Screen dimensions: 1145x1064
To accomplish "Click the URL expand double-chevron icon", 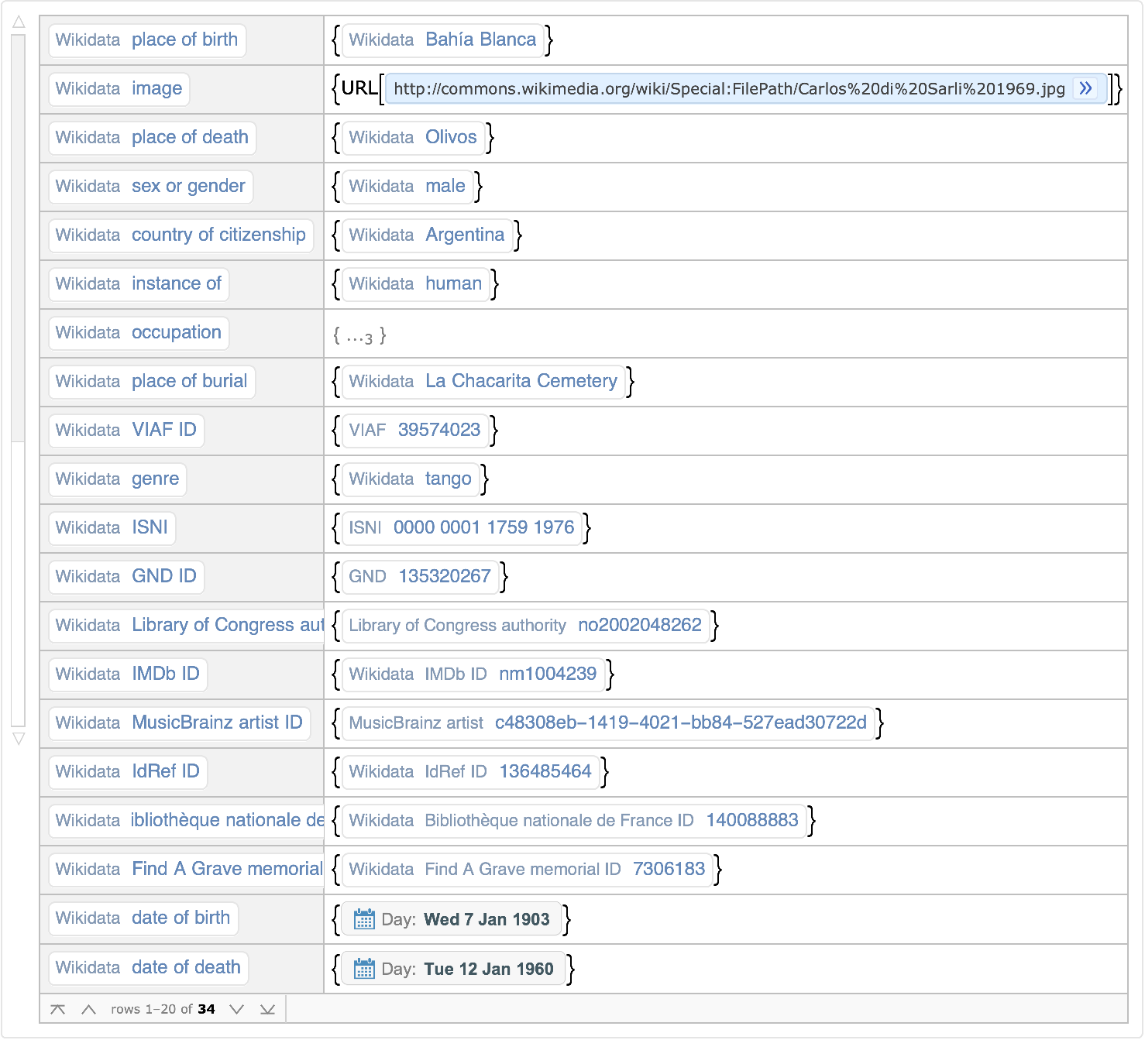I will [x=1085, y=88].
